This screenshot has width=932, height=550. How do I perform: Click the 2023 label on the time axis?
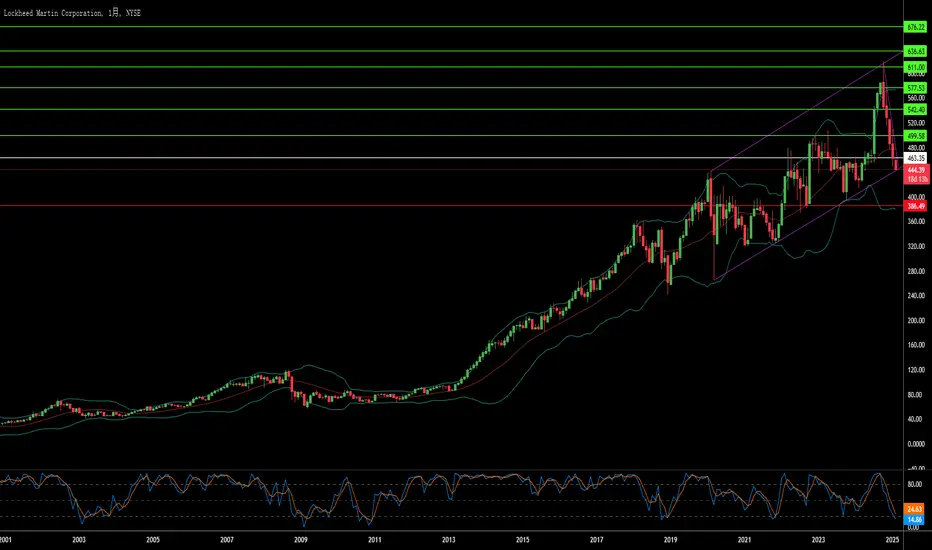(818, 540)
